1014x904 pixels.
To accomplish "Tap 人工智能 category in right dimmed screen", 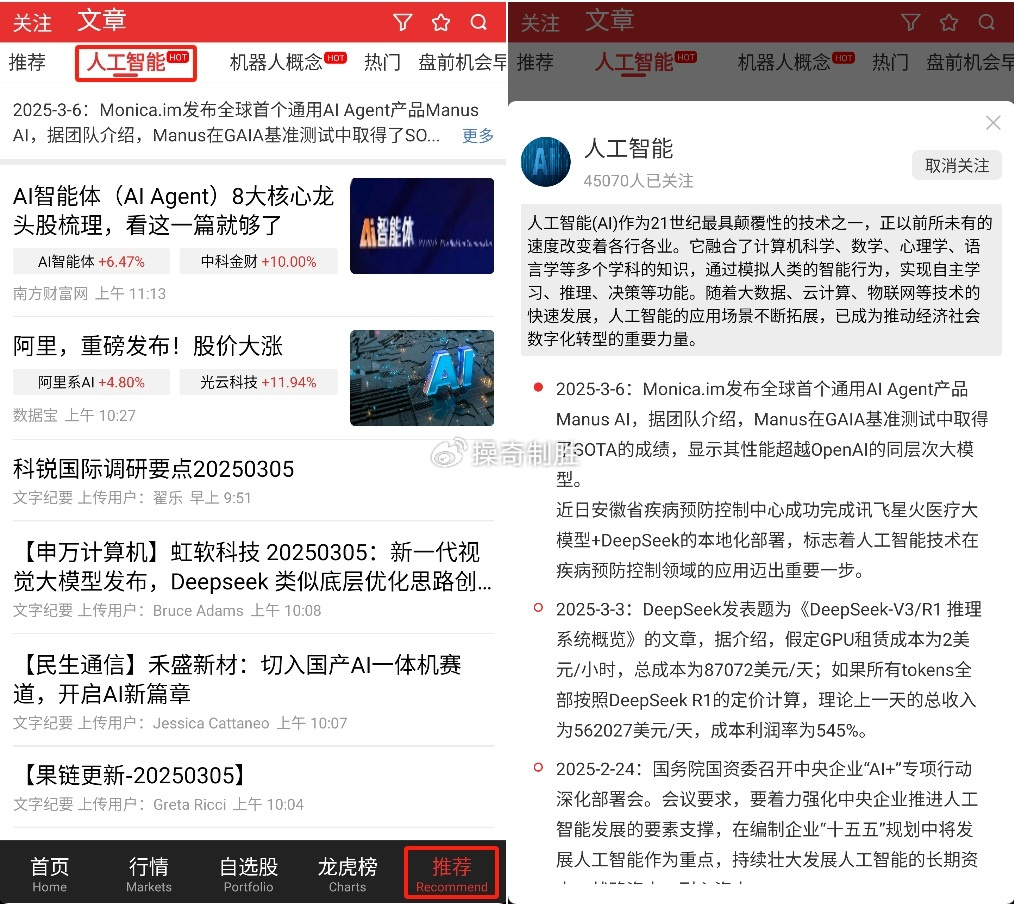I will click(645, 63).
